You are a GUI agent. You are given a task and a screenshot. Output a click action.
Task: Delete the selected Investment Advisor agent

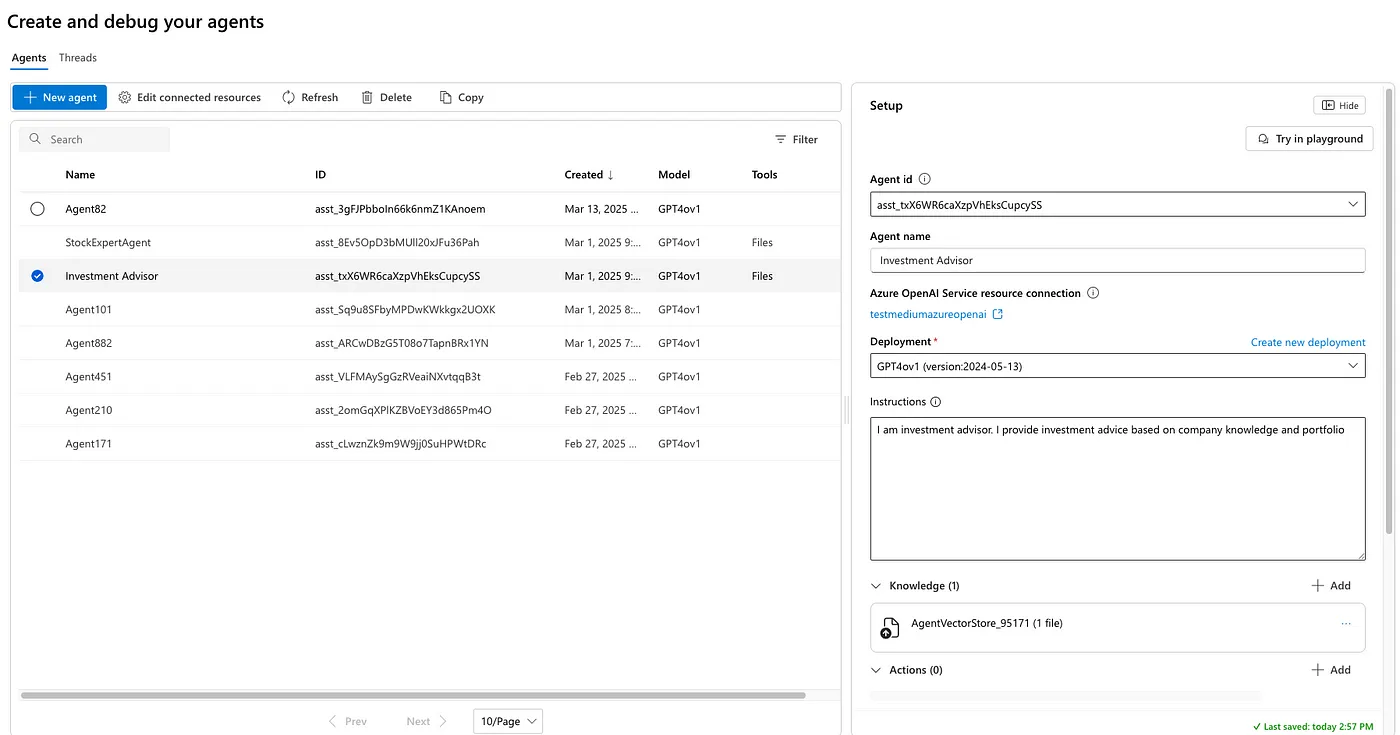387,97
